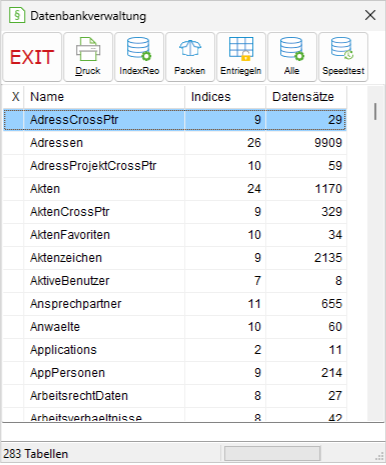Select the Adressen table row
Image resolution: width=386 pixels, height=465 pixels.
[x=175, y=143]
